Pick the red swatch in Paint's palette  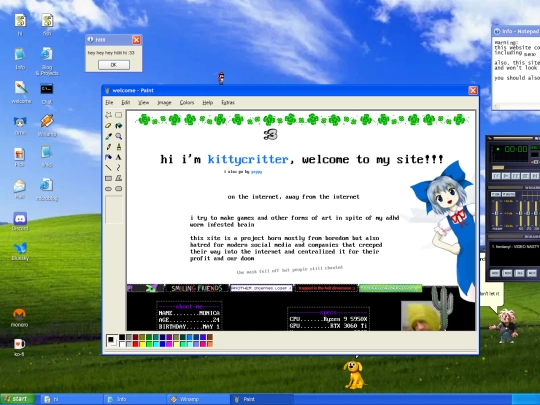point(135,344)
